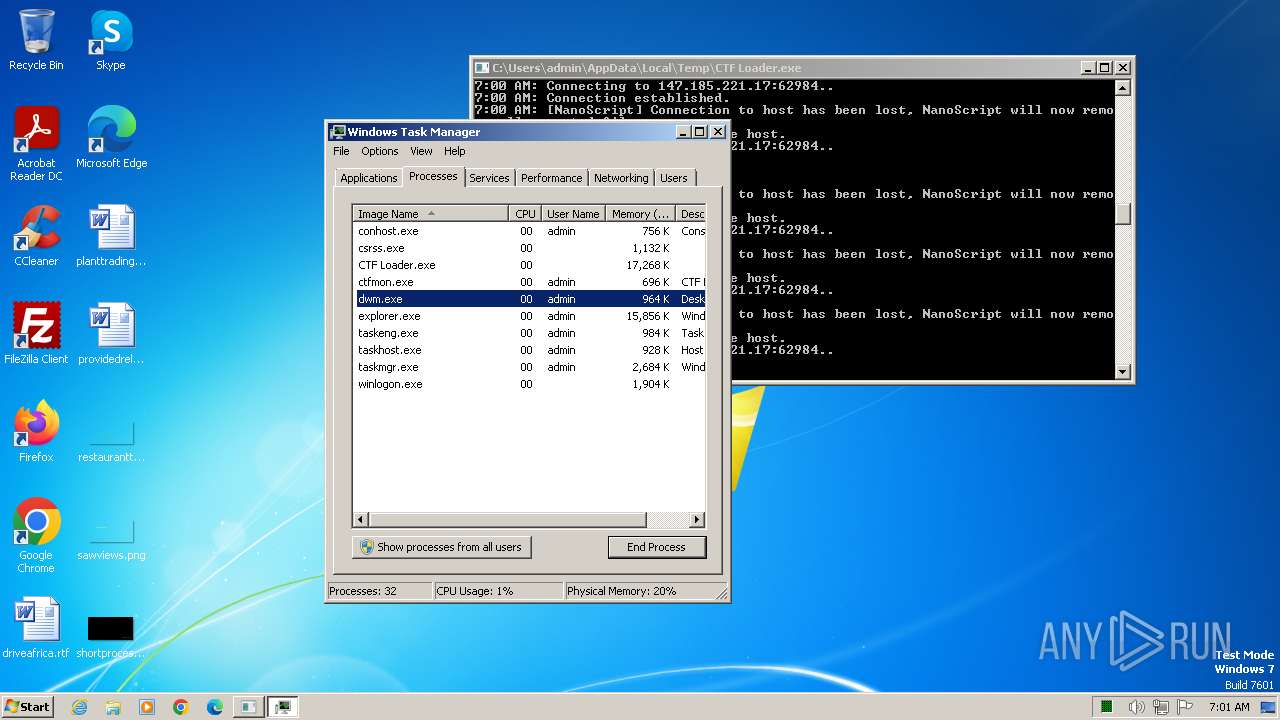Select winlogon.exe process row
This screenshot has height=720, width=1280.
(x=530, y=384)
